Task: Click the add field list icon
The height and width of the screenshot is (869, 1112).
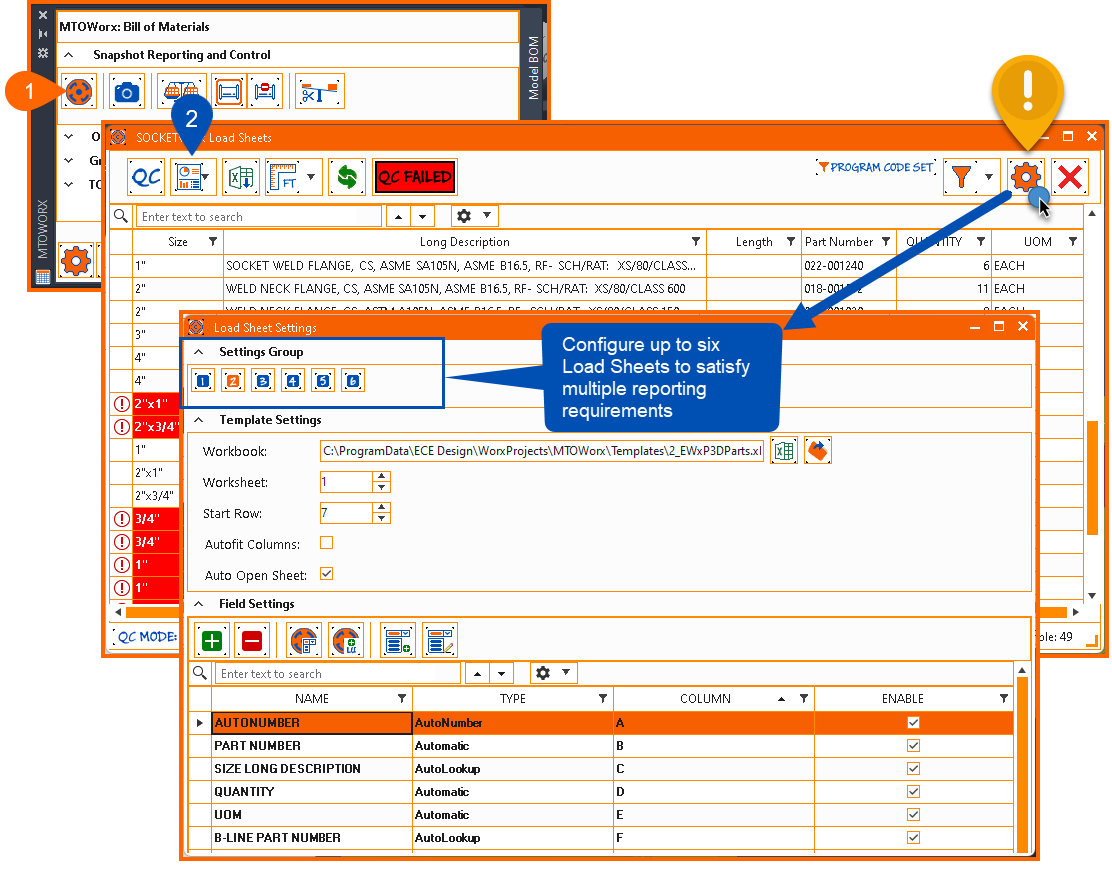Action: coord(398,641)
